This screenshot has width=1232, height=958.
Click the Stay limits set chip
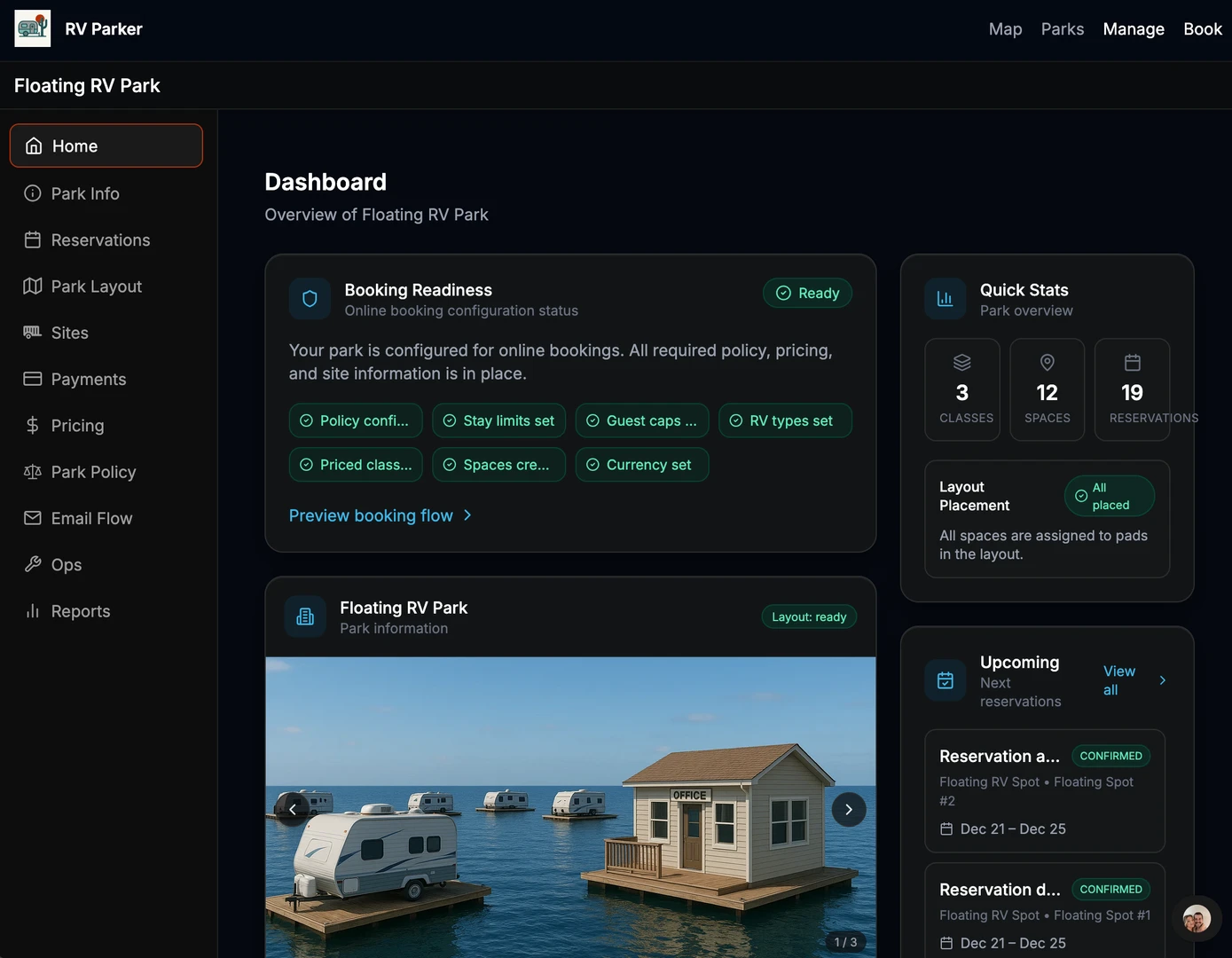(x=498, y=420)
